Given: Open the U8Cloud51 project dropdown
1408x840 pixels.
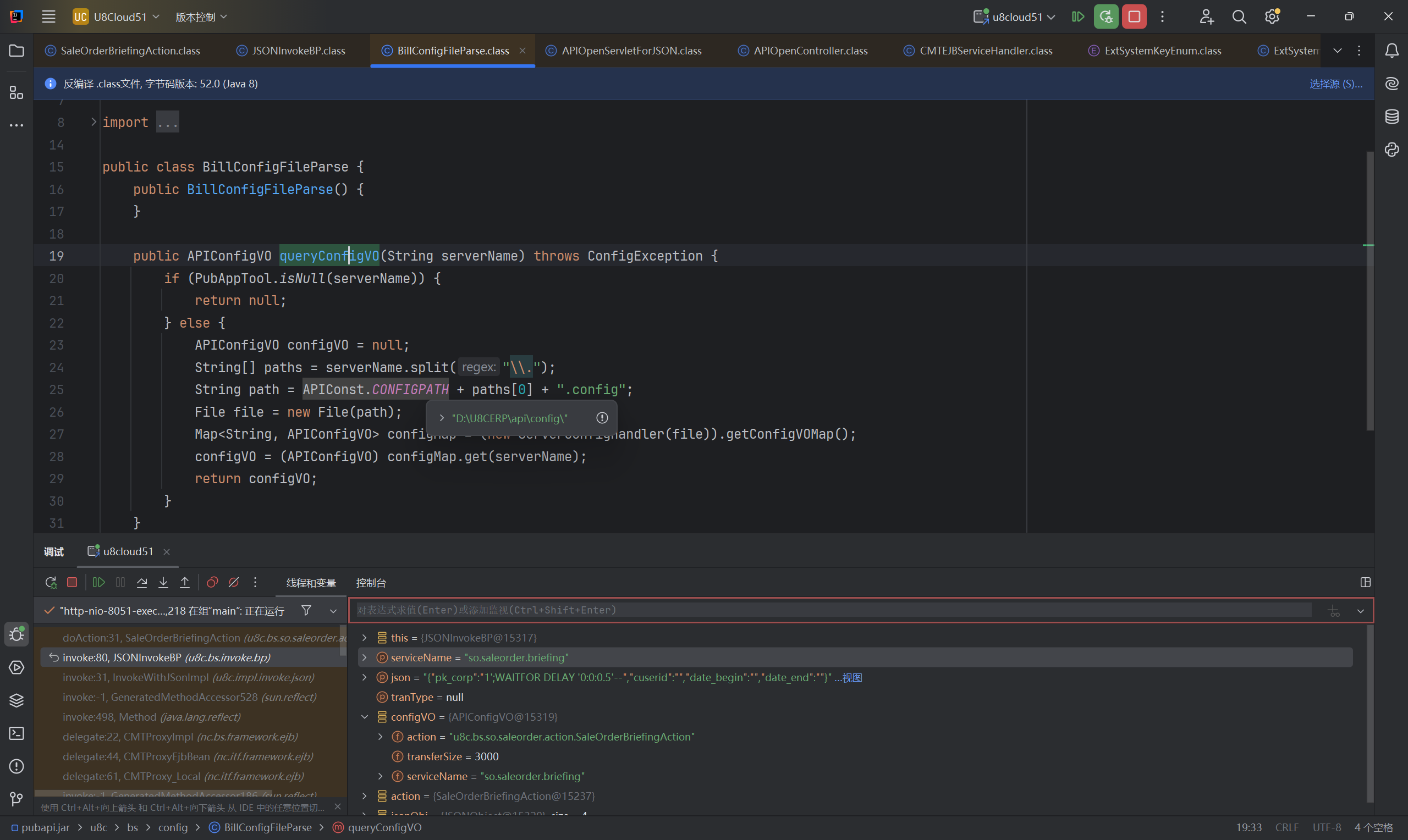Looking at the screenshot, I should (117, 17).
